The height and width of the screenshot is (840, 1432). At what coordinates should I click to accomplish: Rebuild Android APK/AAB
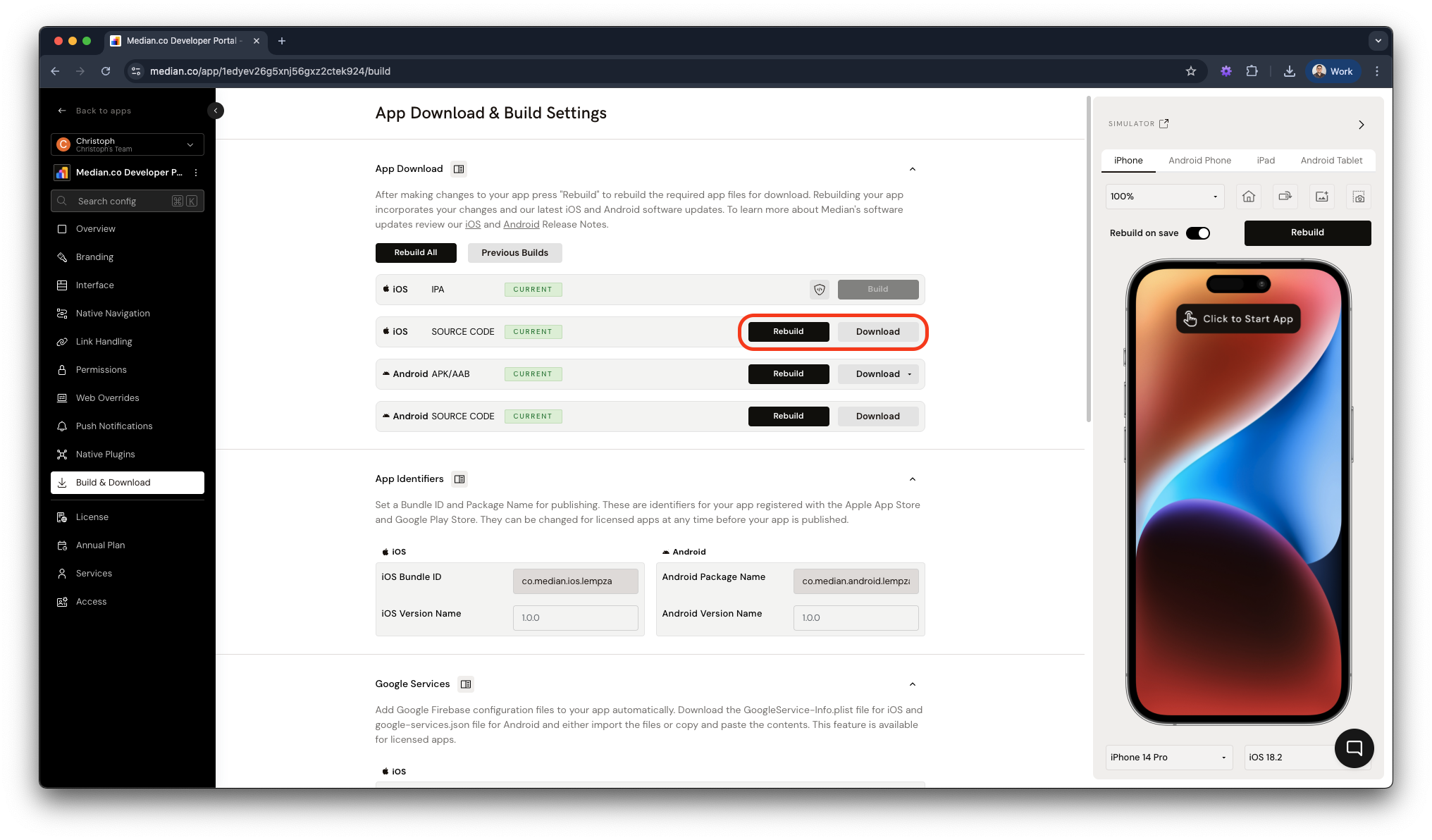[789, 374]
